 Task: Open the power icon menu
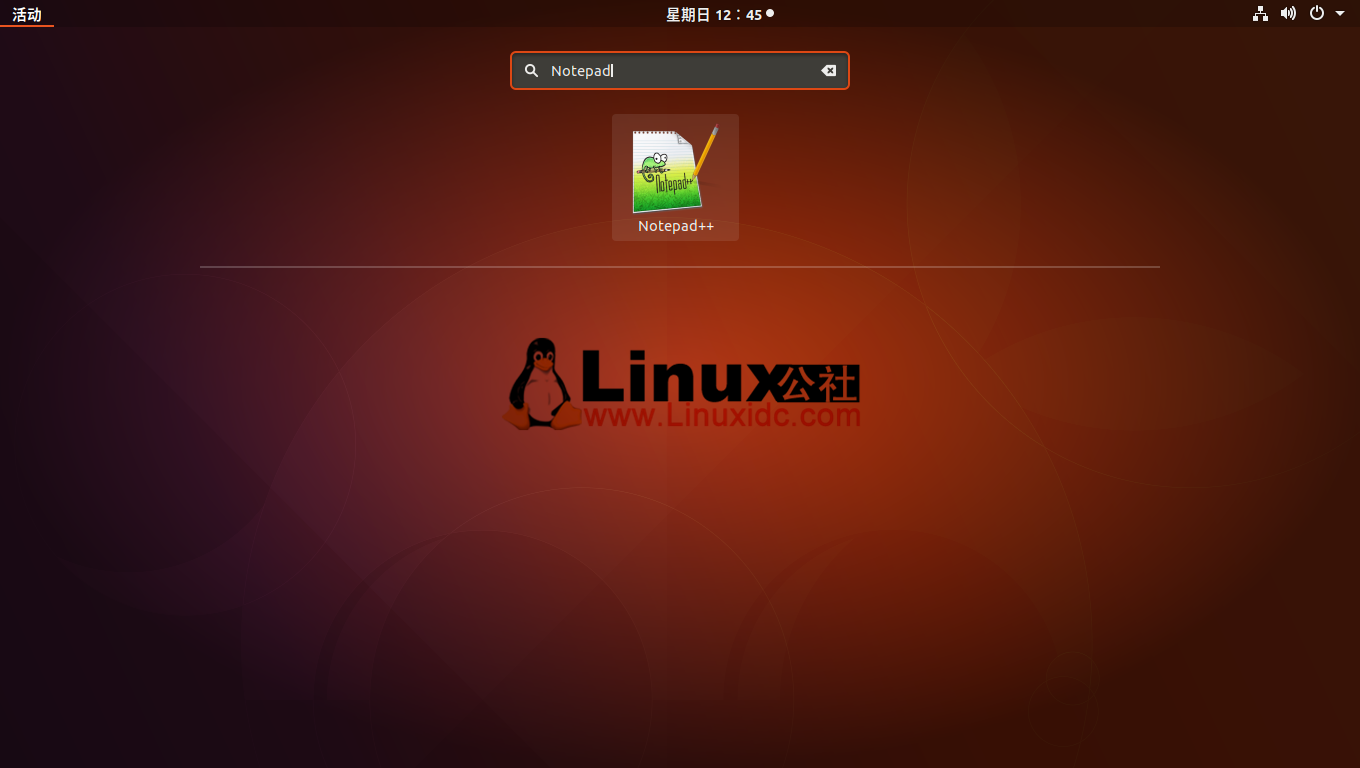click(1317, 14)
